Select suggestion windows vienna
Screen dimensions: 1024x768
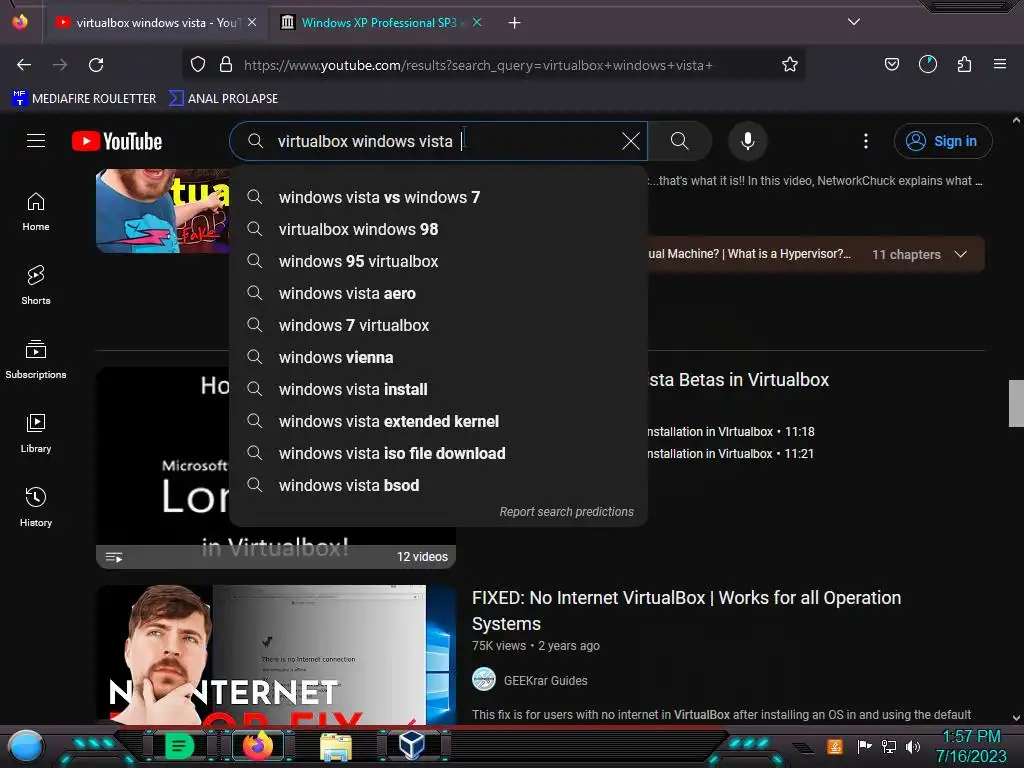438,357
